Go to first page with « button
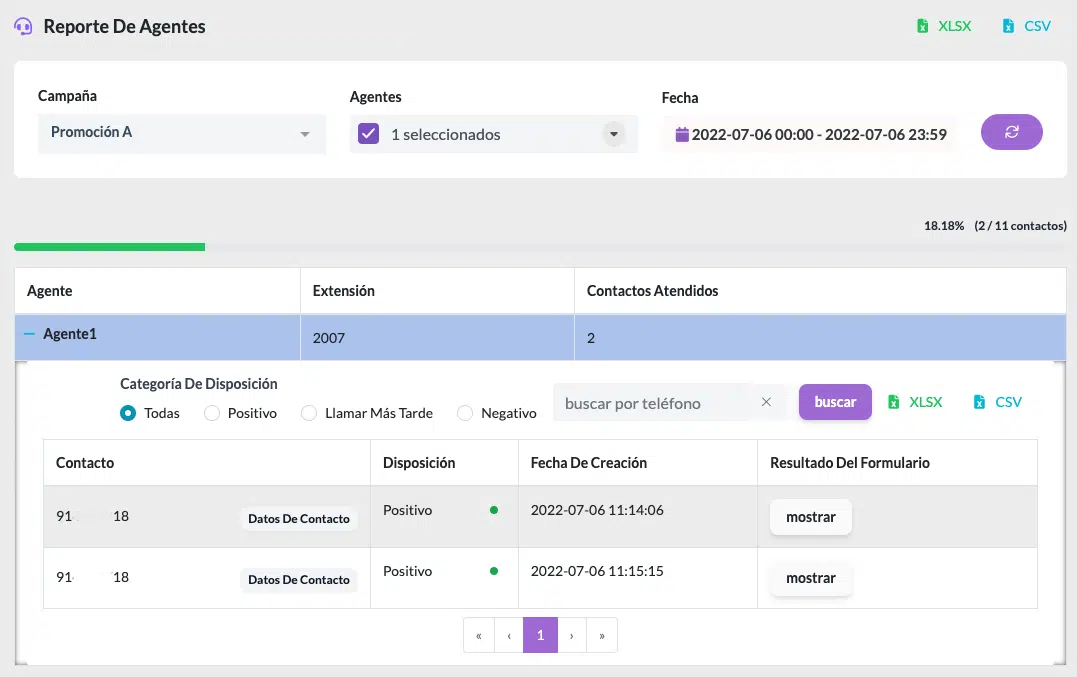1077x677 pixels. (479, 635)
